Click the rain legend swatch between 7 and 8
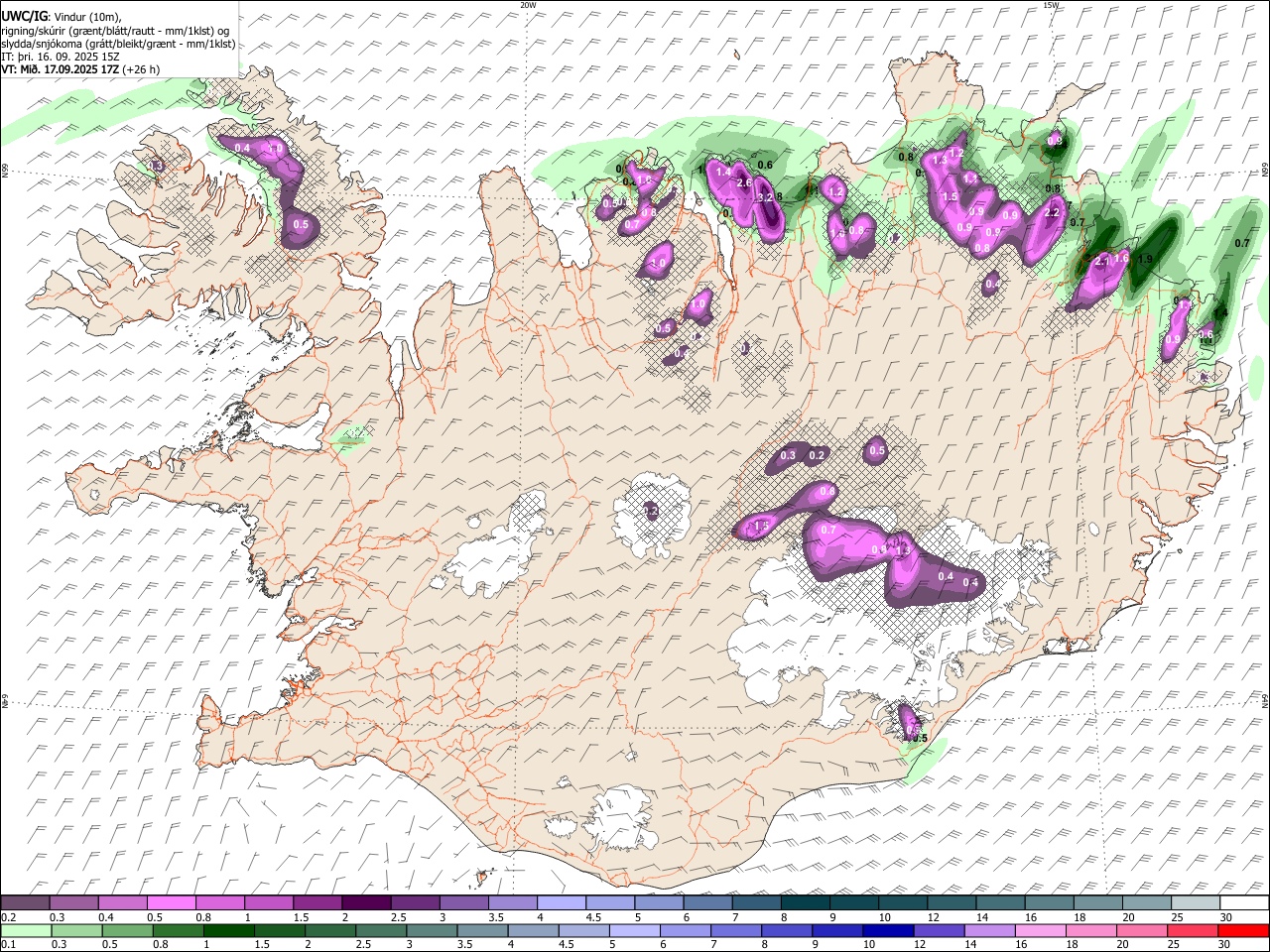Screen dimensions: 1270x952 coord(736,930)
